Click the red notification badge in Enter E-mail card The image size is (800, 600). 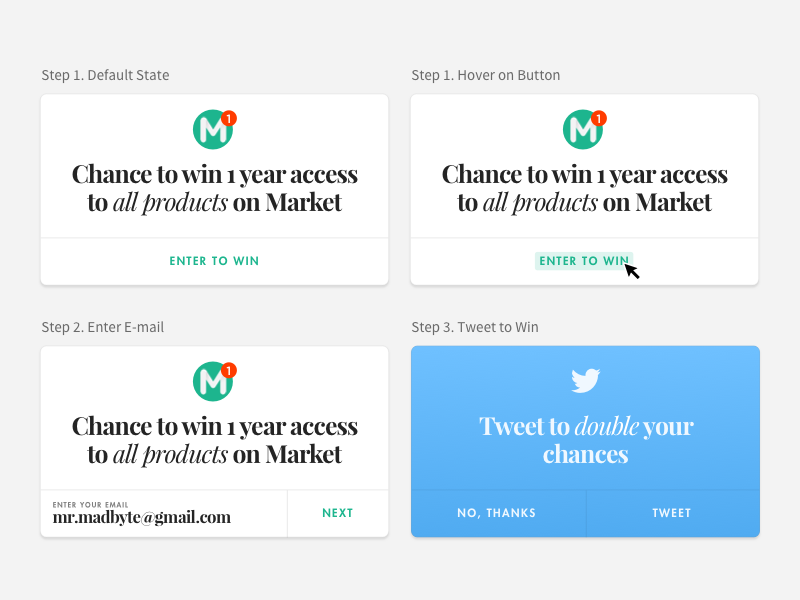pyautogui.click(x=229, y=370)
